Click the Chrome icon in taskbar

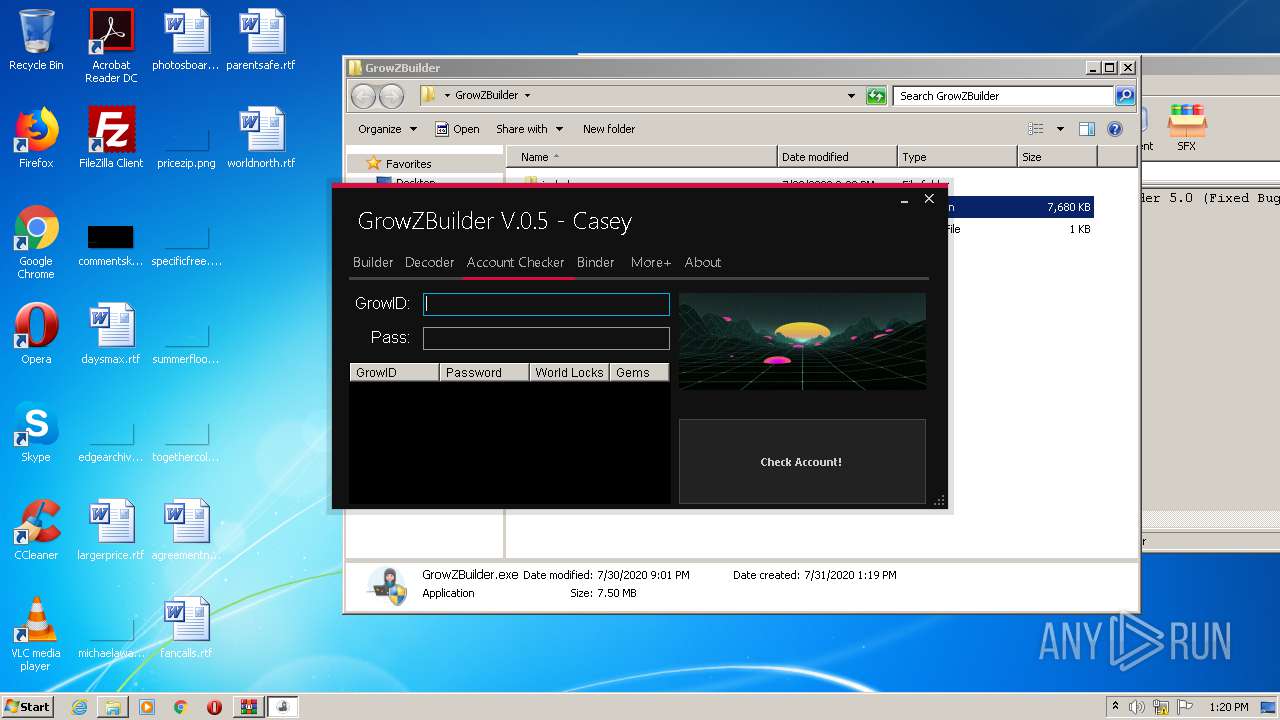180,707
